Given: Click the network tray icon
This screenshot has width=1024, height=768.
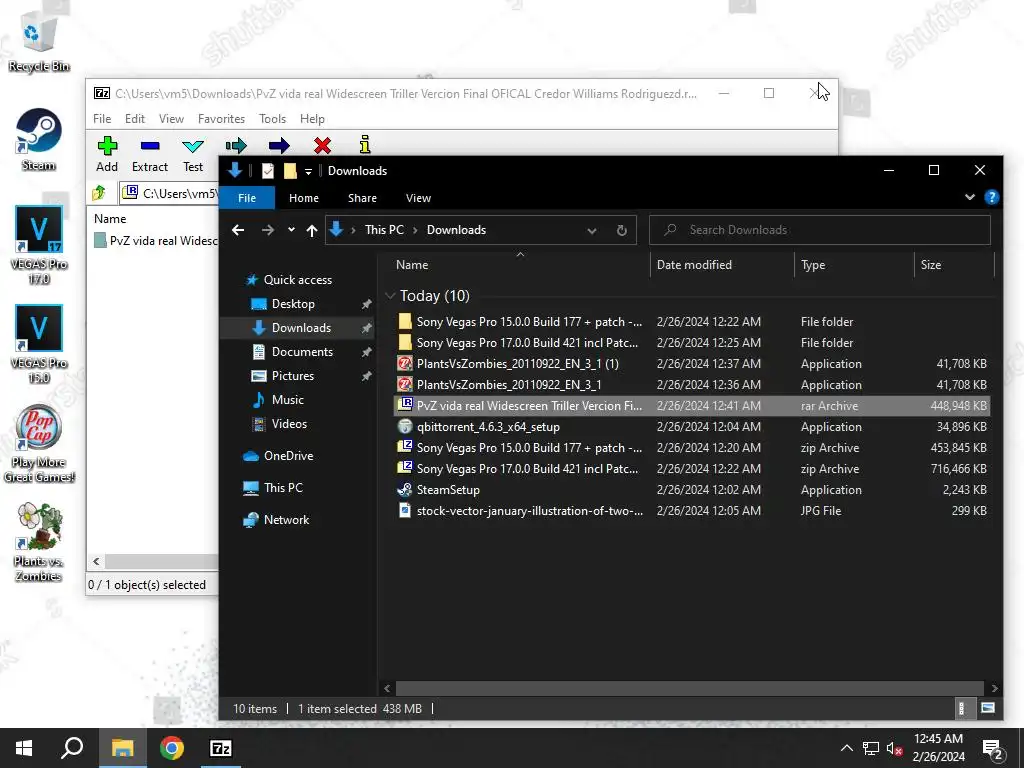Looking at the screenshot, I should 871,749.
